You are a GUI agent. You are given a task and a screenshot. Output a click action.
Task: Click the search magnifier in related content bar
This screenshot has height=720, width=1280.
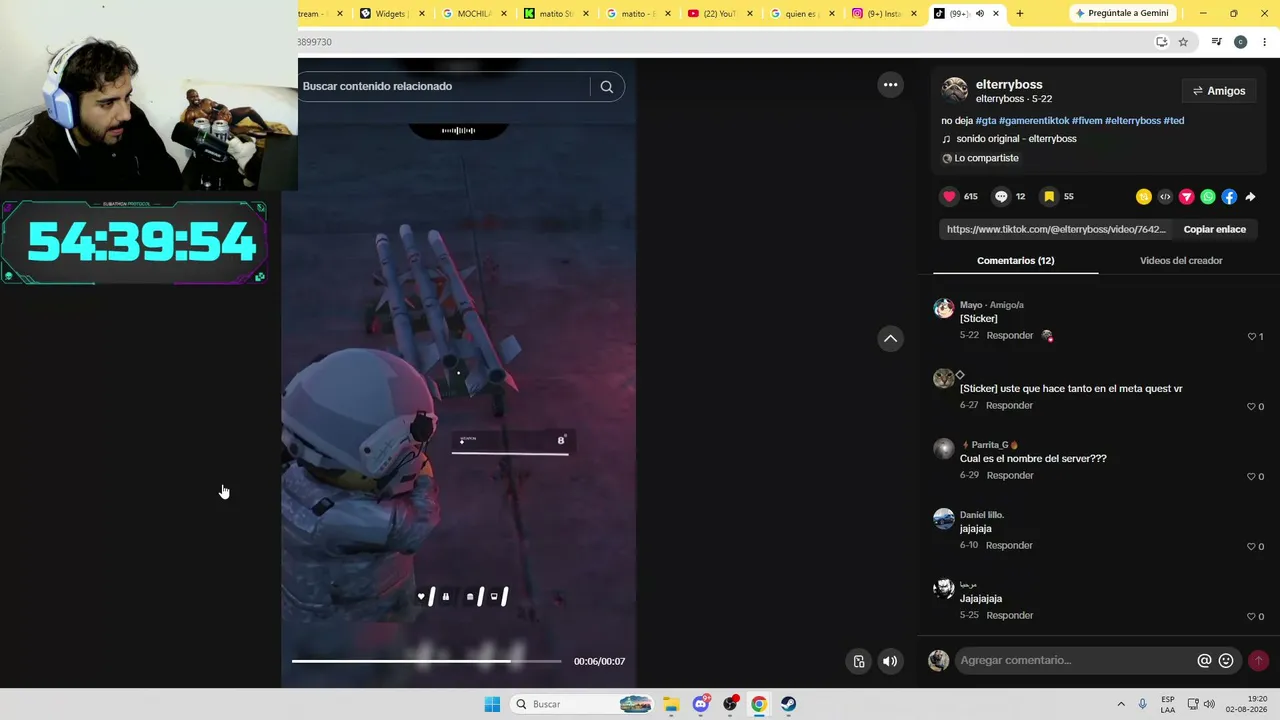pyautogui.click(x=606, y=86)
